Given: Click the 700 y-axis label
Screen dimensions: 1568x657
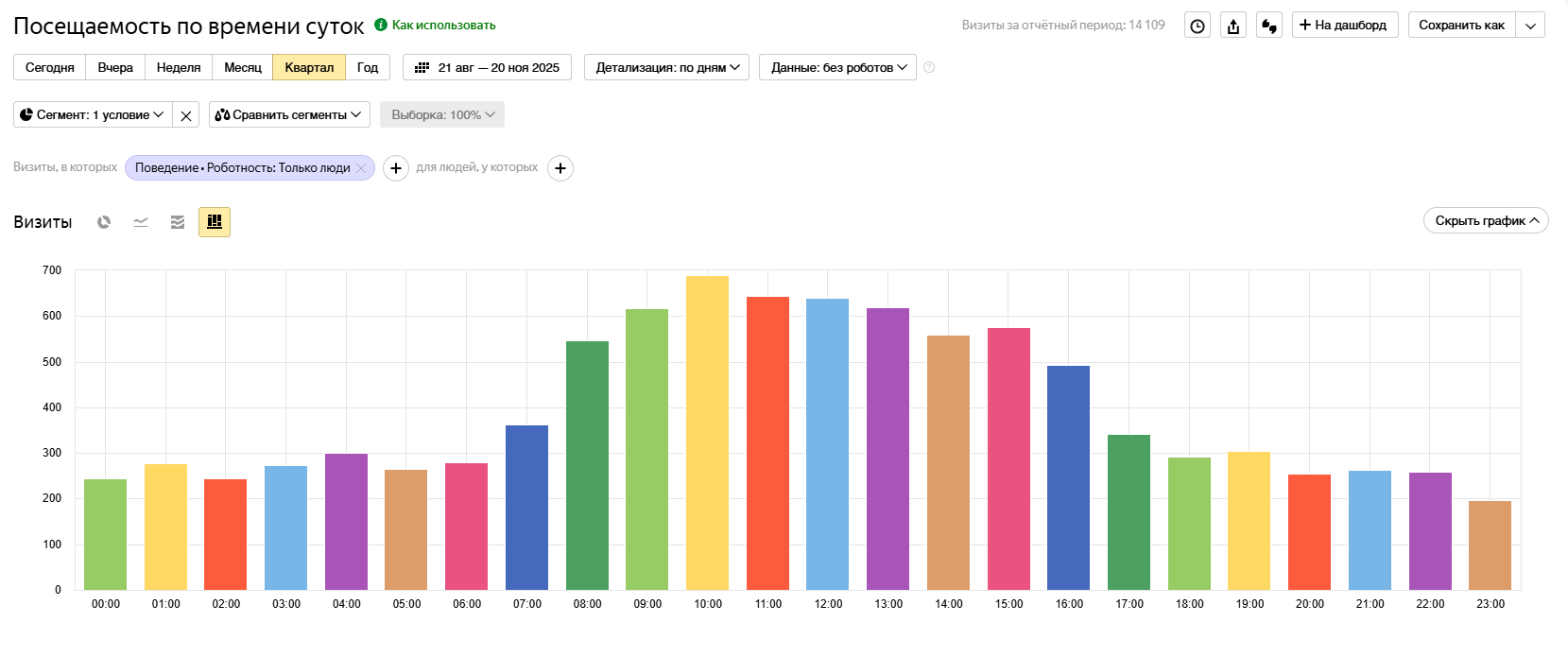Looking at the screenshot, I should [x=52, y=270].
